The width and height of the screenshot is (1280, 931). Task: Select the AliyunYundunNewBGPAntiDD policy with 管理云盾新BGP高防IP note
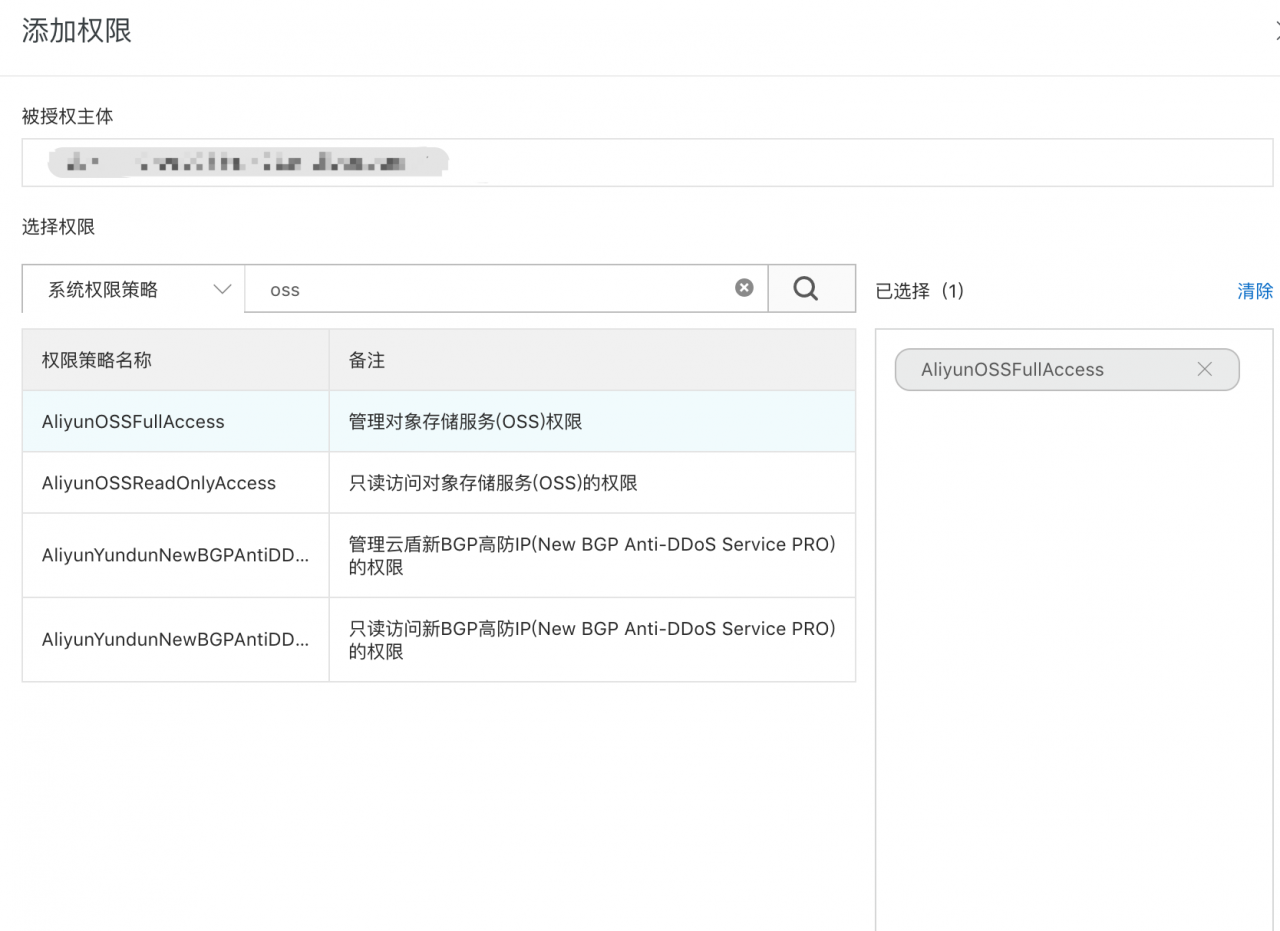438,555
